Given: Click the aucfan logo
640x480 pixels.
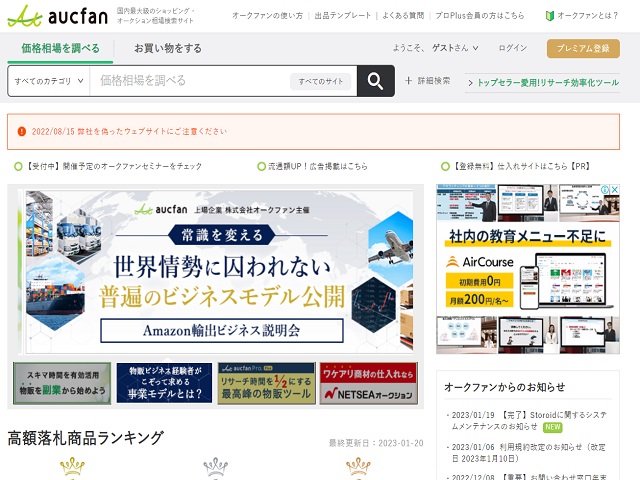Looking at the screenshot, I should pos(58,16).
